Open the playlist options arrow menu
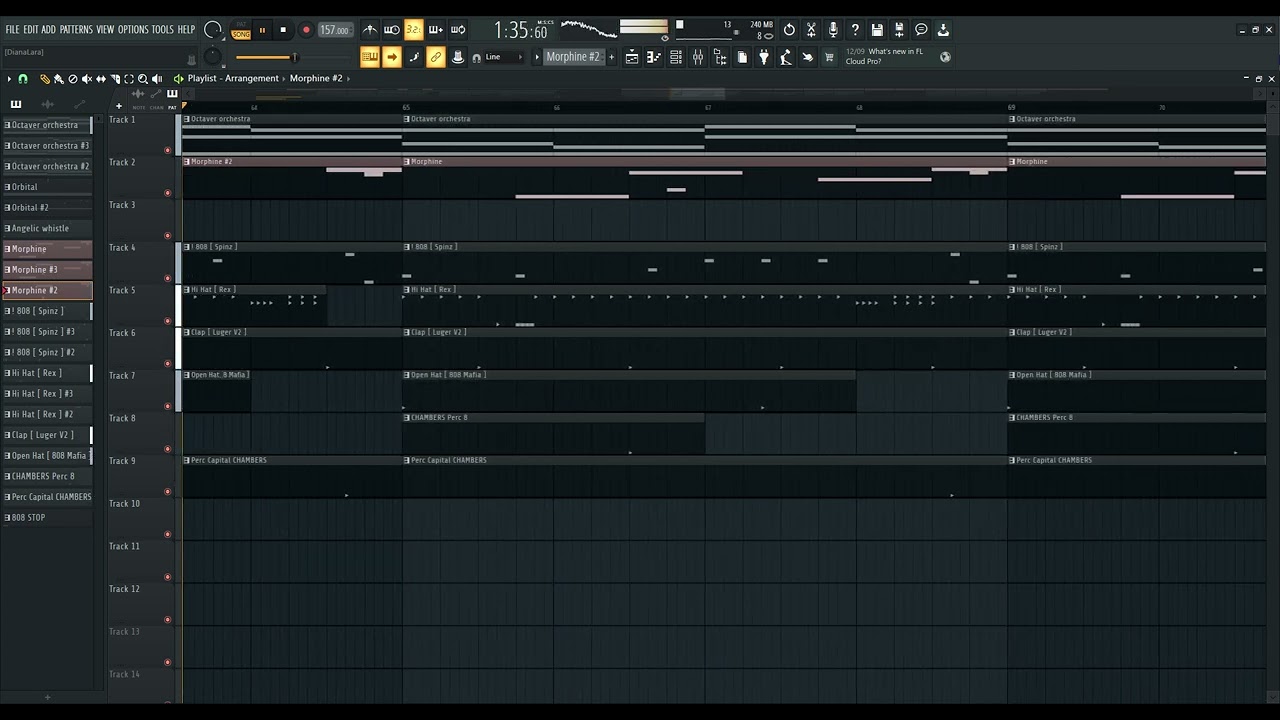This screenshot has width=1280, height=720. [x=9, y=78]
